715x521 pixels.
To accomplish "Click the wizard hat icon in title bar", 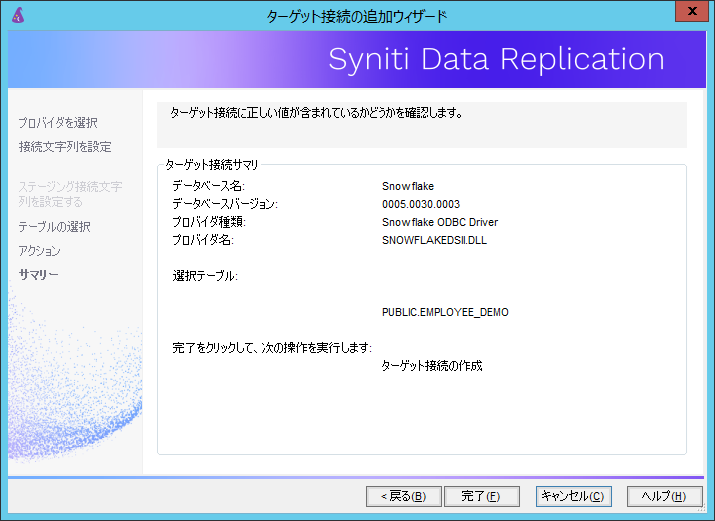I will pos(18,15).
